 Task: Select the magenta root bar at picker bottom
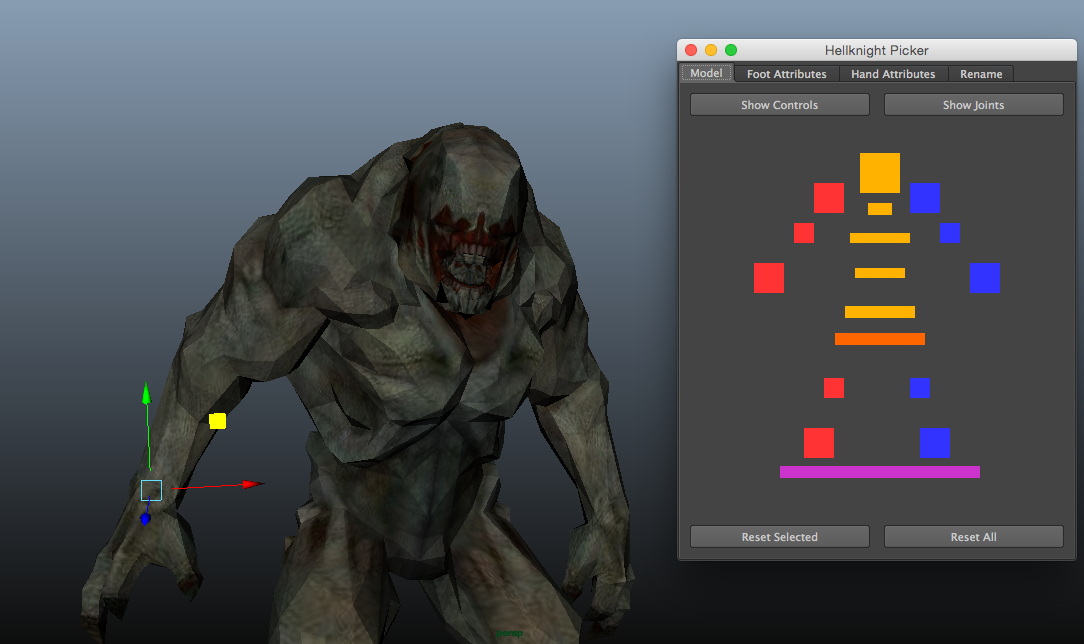coord(879,472)
